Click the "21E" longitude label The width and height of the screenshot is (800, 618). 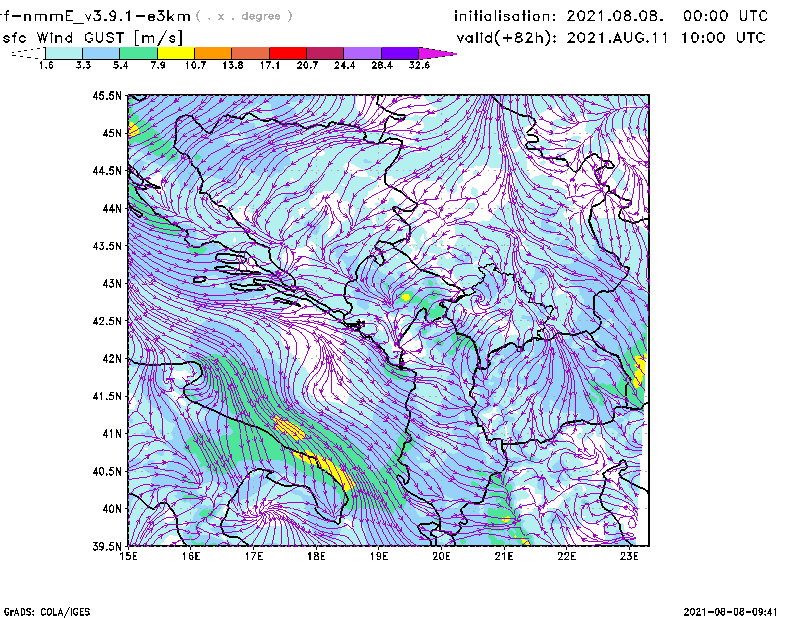[x=504, y=556]
